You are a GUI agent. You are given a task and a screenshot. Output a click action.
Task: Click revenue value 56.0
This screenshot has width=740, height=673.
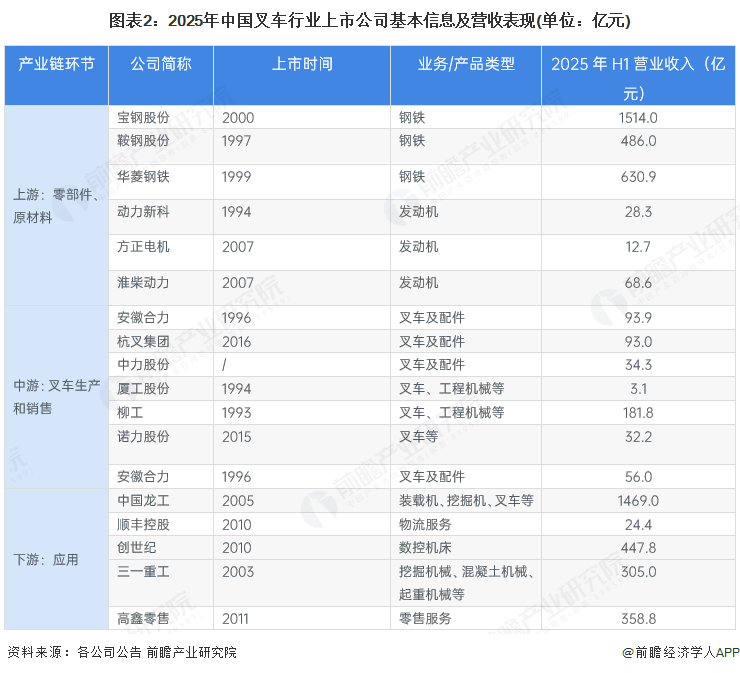[638, 477]
